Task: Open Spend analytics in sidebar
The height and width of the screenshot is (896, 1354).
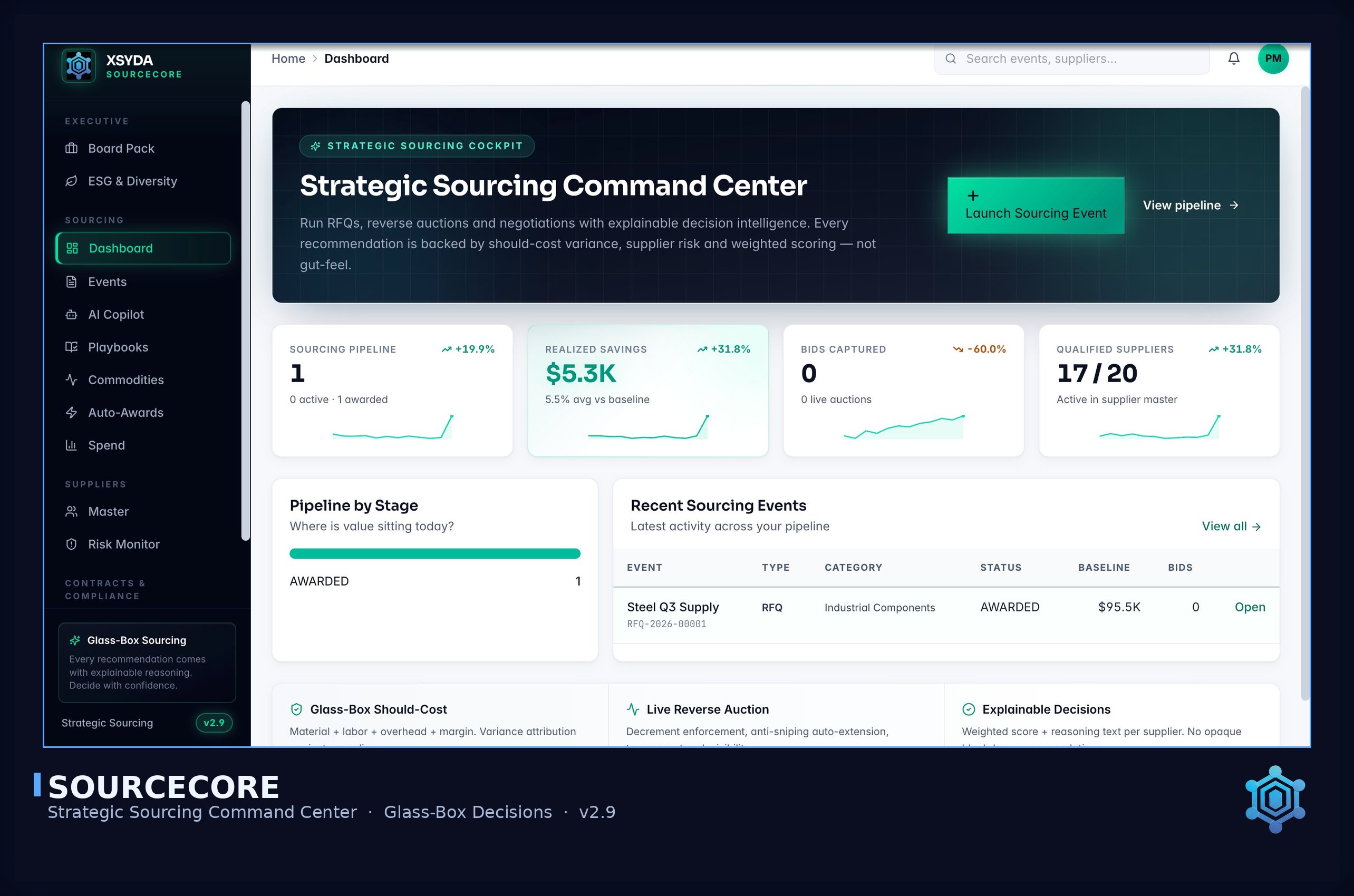Action: (143, 445)
